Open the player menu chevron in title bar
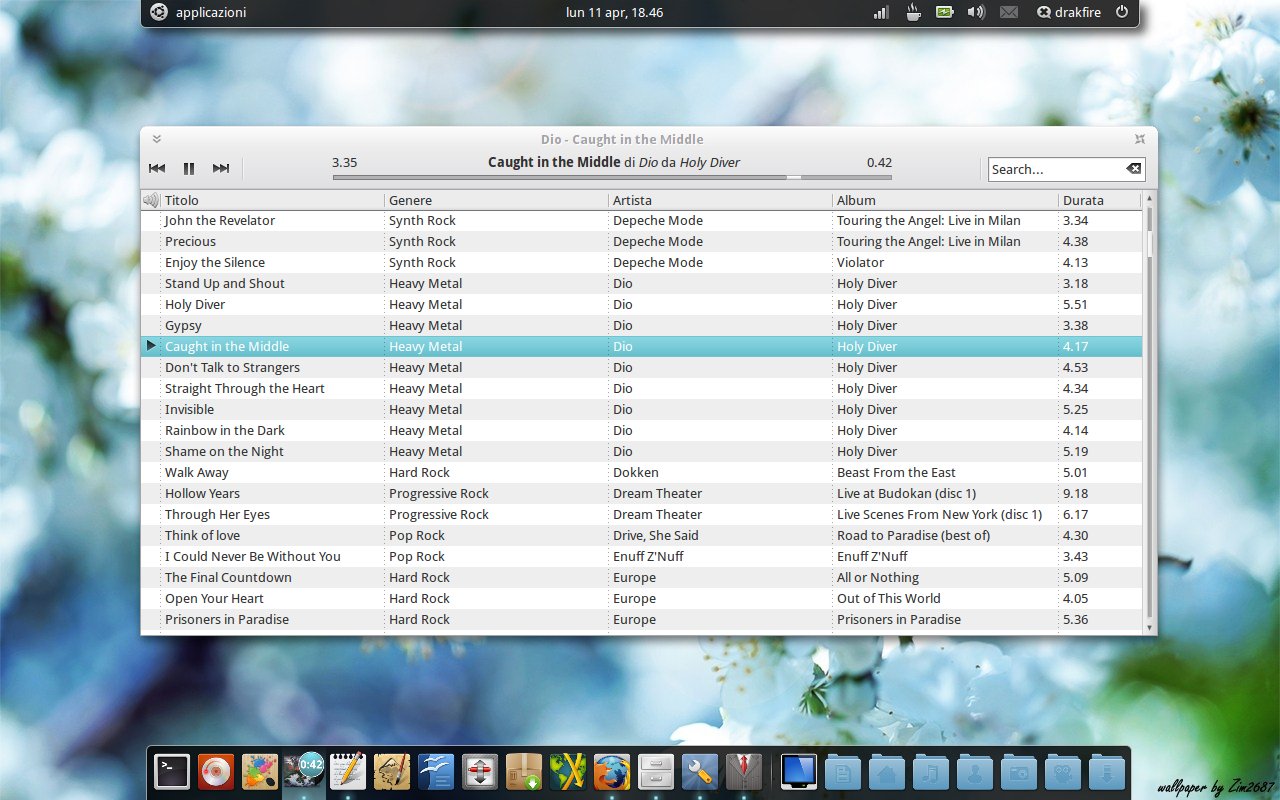1280x800 pixels. 157,139
